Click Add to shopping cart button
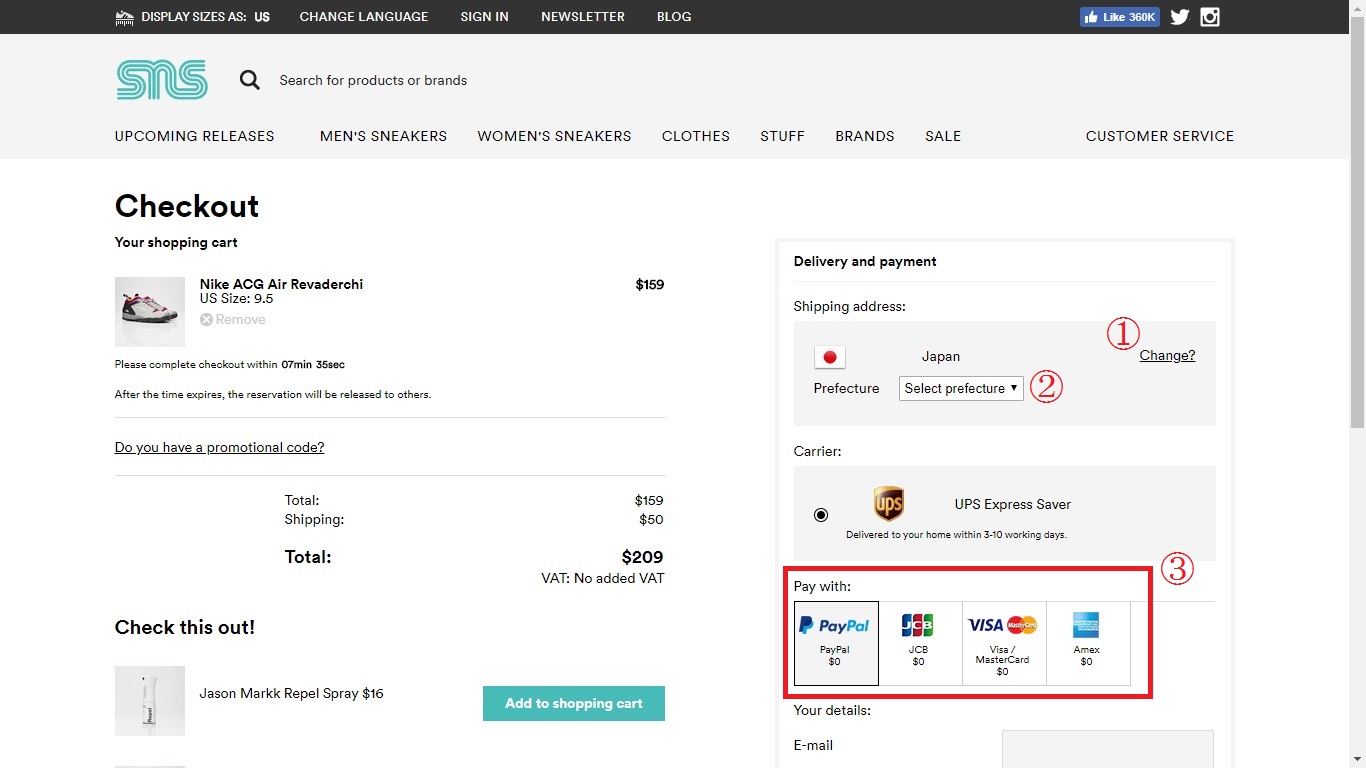 pos(573,703)
